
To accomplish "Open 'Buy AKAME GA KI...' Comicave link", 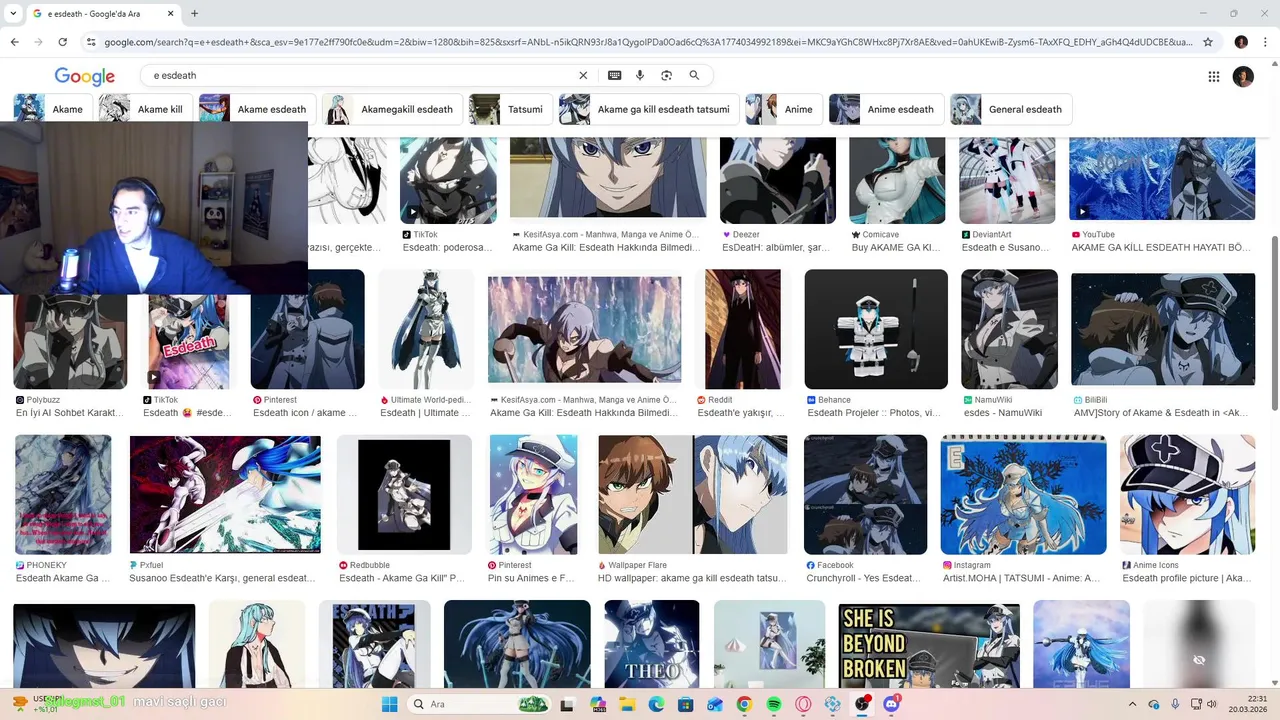I will pyautogui.click(x=895, y=247).
